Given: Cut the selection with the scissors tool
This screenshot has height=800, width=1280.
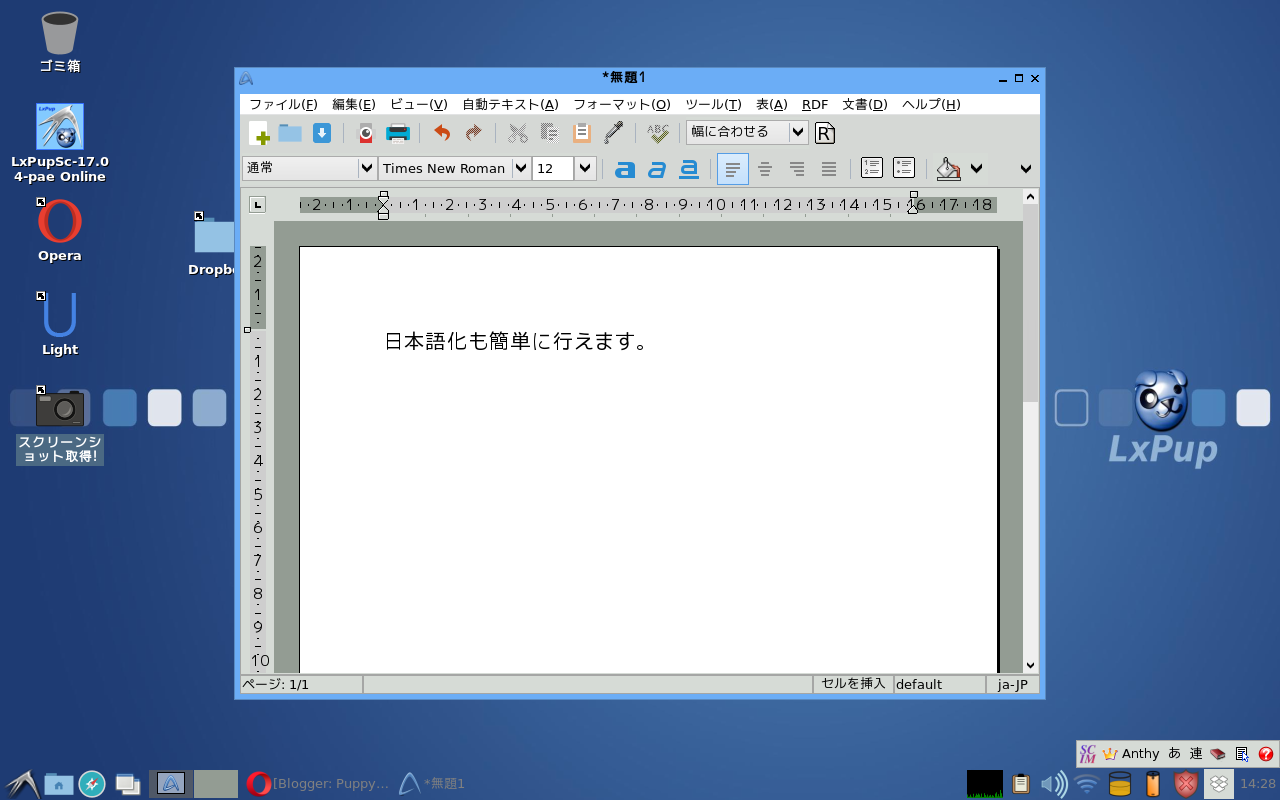Looking at the screenshot, I should pyautogui.click(x=518, y=132).
